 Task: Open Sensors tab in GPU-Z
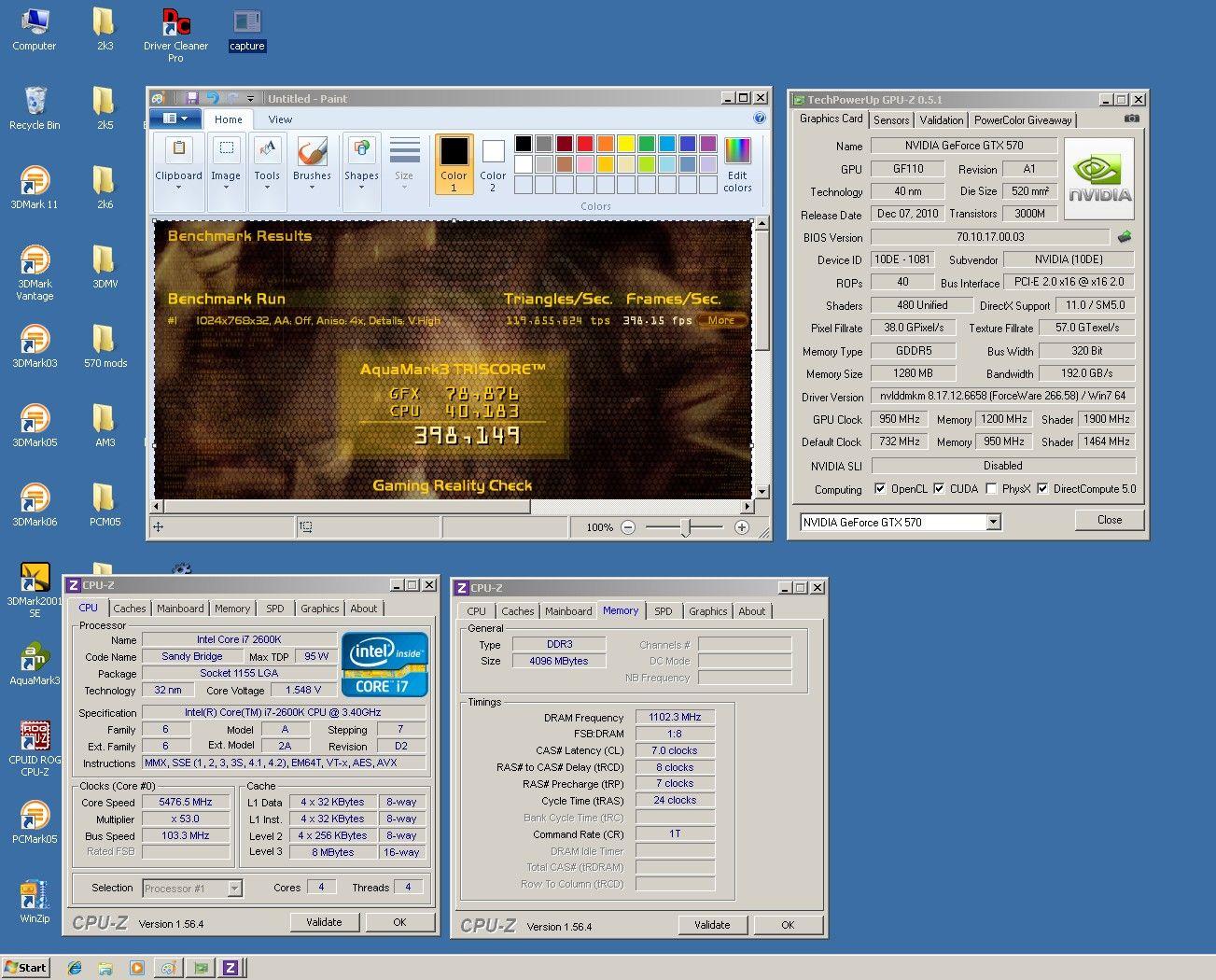[x=891, y=120]
